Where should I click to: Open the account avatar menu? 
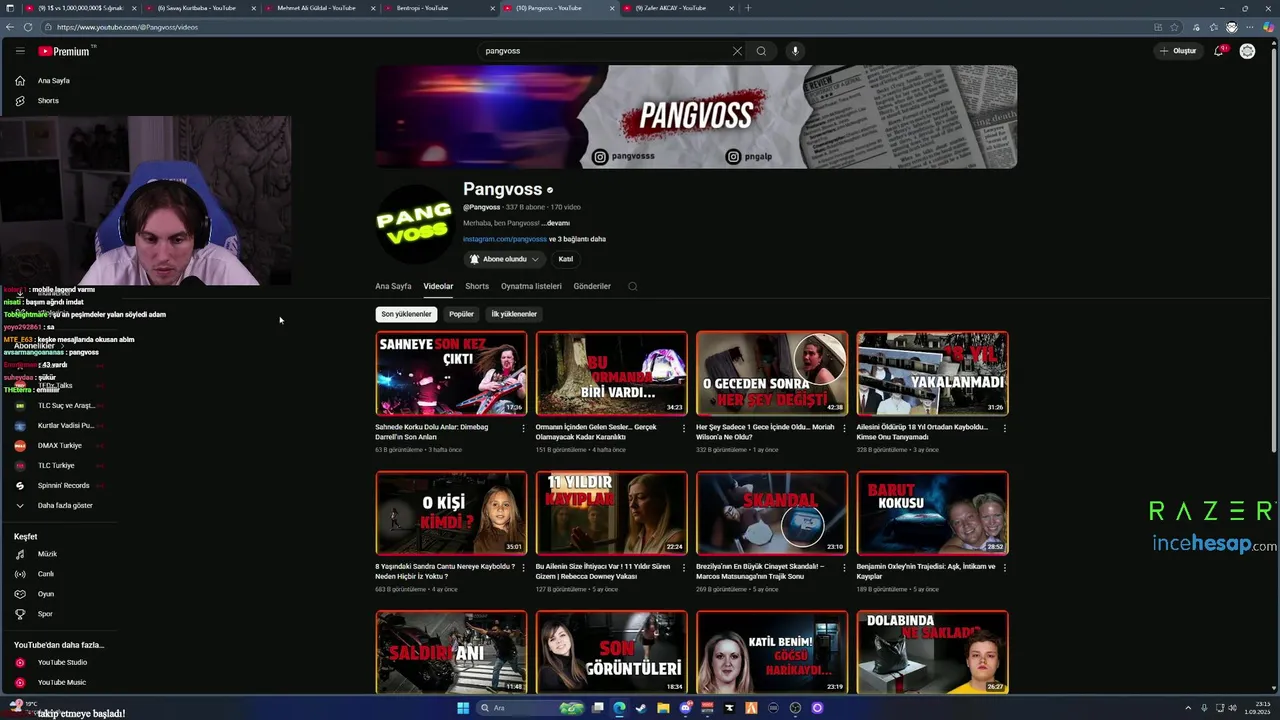tap(1247, 51)
